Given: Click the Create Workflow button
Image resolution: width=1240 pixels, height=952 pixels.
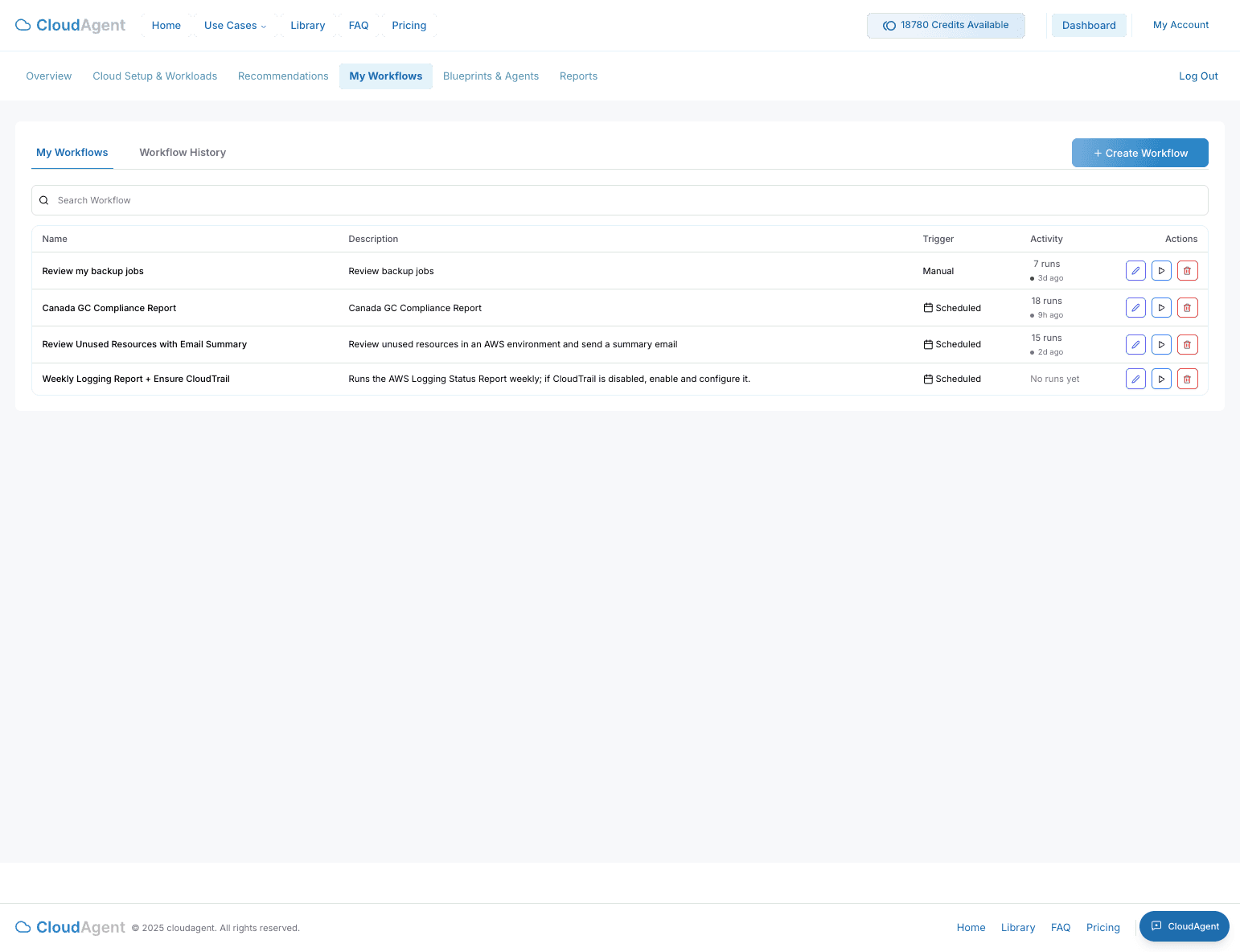Looking at the screenshot, I should pos(1139,152).
